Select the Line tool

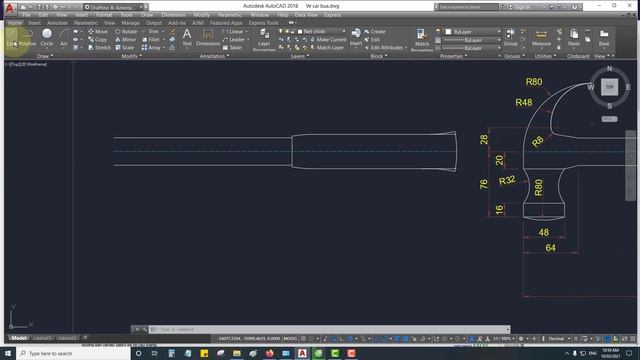tap(11, 38)
